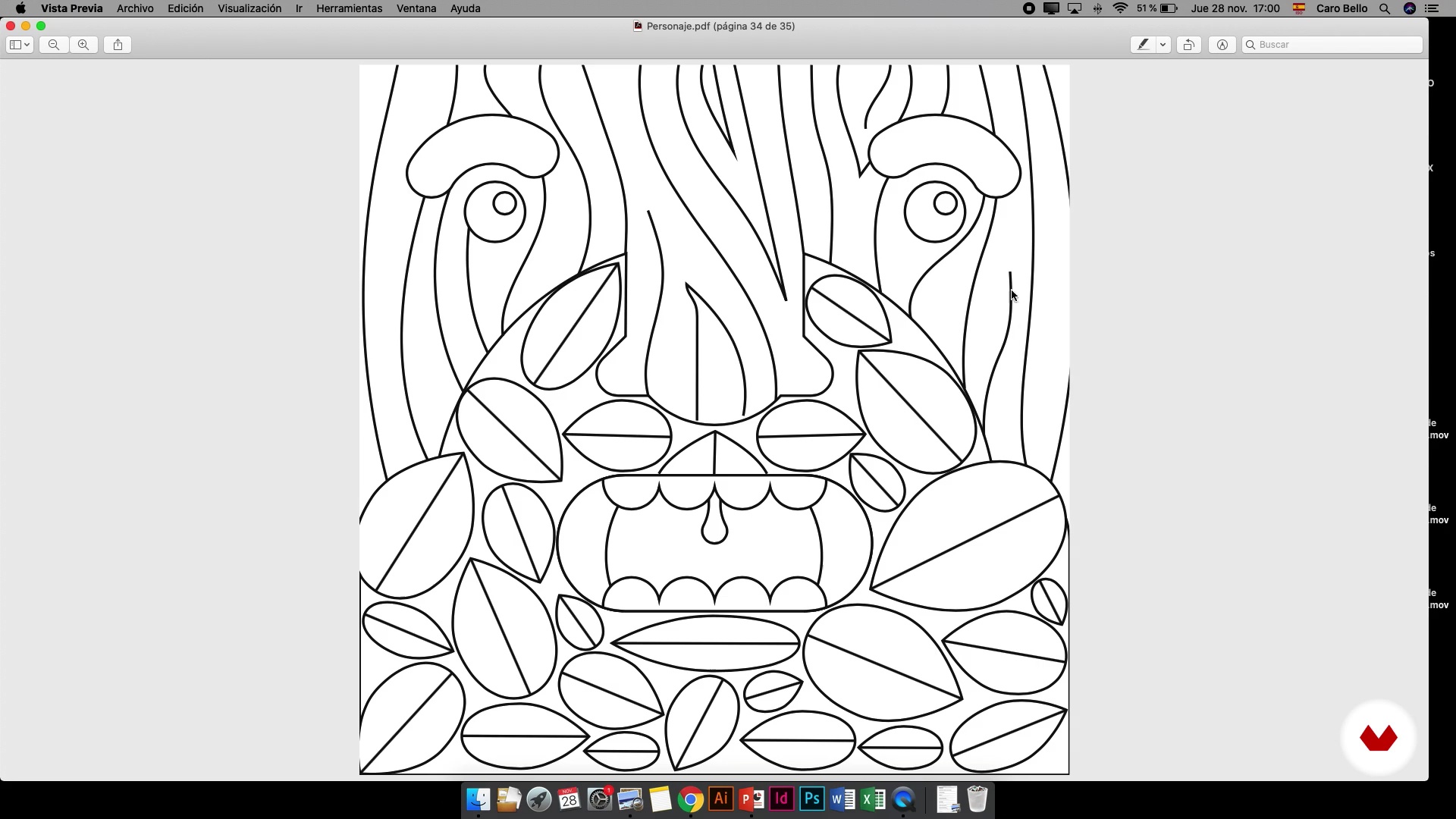Image resolution: width=1456 pixels, height=819 pixels.
Task: Click the Wi-Fi status icon
Action: pyautogui.click(x=1120, y=8)
